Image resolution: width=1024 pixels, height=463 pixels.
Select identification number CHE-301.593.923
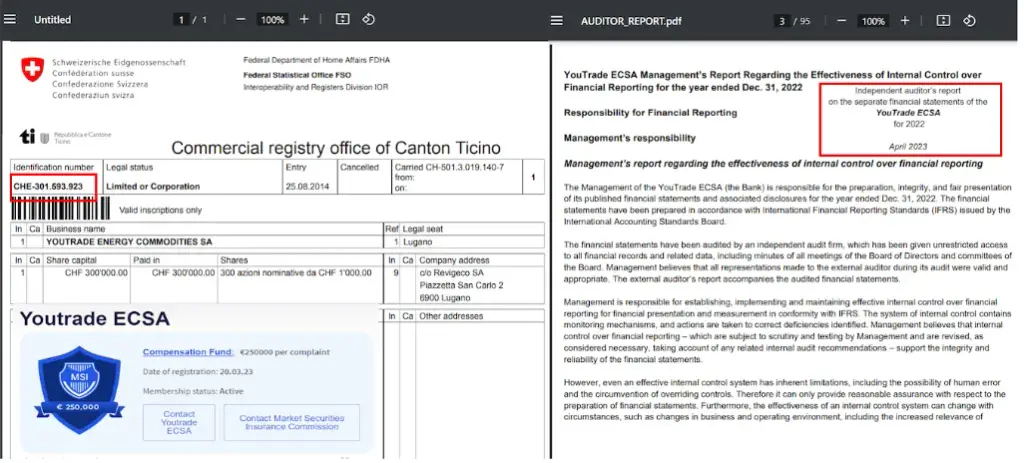[x=48, y=187]
